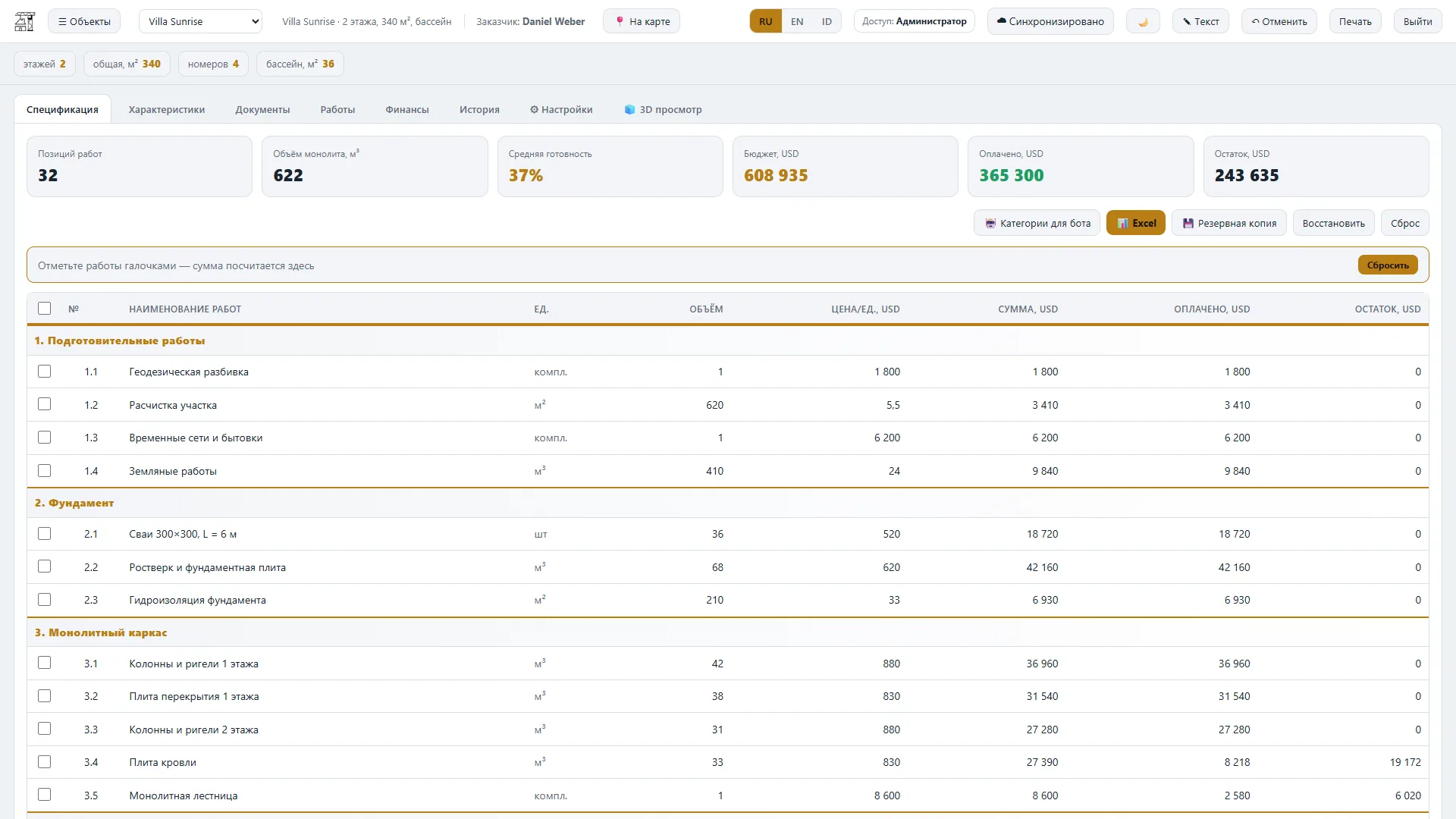The height and width of the screenshot is (819, 1456).
Task: Open the 'Настройки' gear tab
Action: (x=561, y=109)
